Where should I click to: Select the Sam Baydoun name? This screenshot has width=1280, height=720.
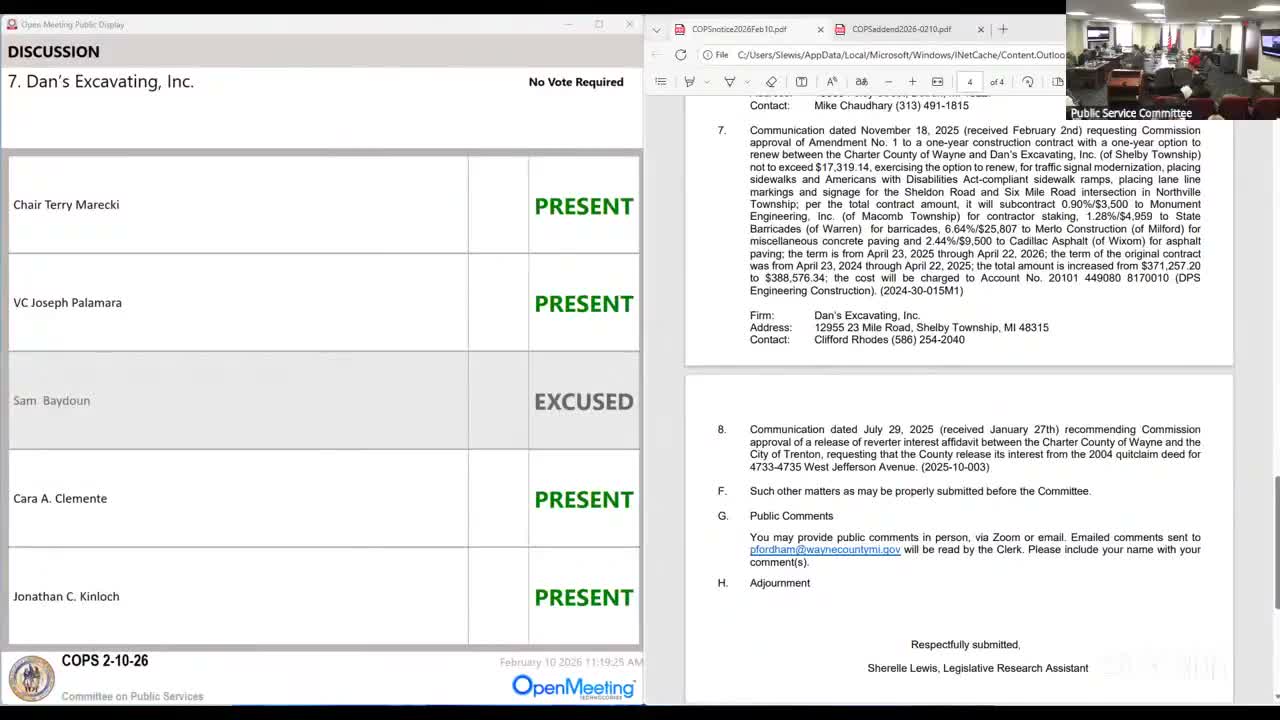(51, 401)
